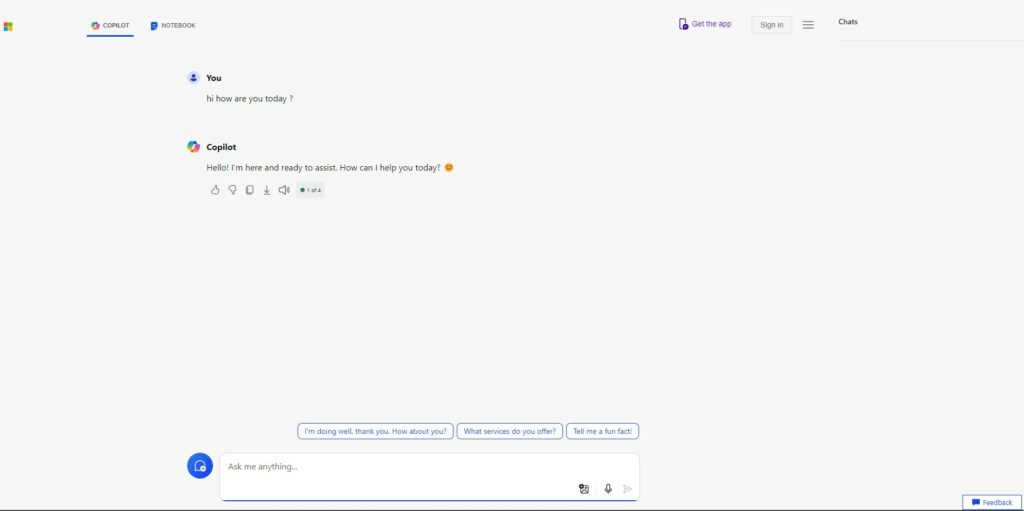This screenshot has height=511, width=1024.
Task: Copy the Copilot response
Action: pyautogui.click(x=249, y=190)
